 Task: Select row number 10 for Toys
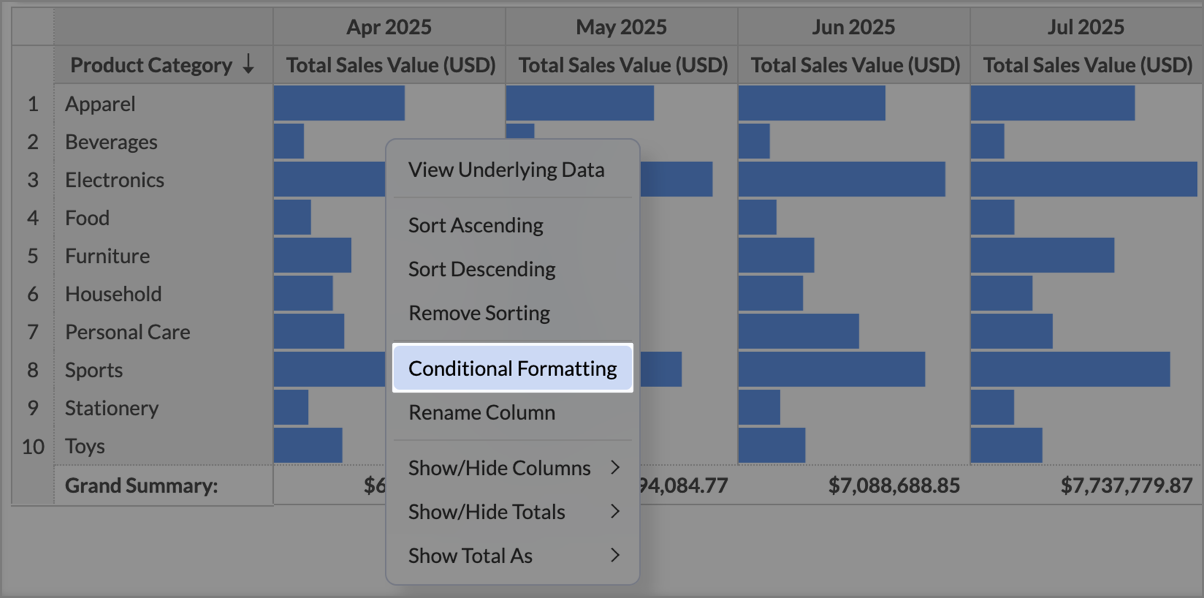tap(33, 446)
